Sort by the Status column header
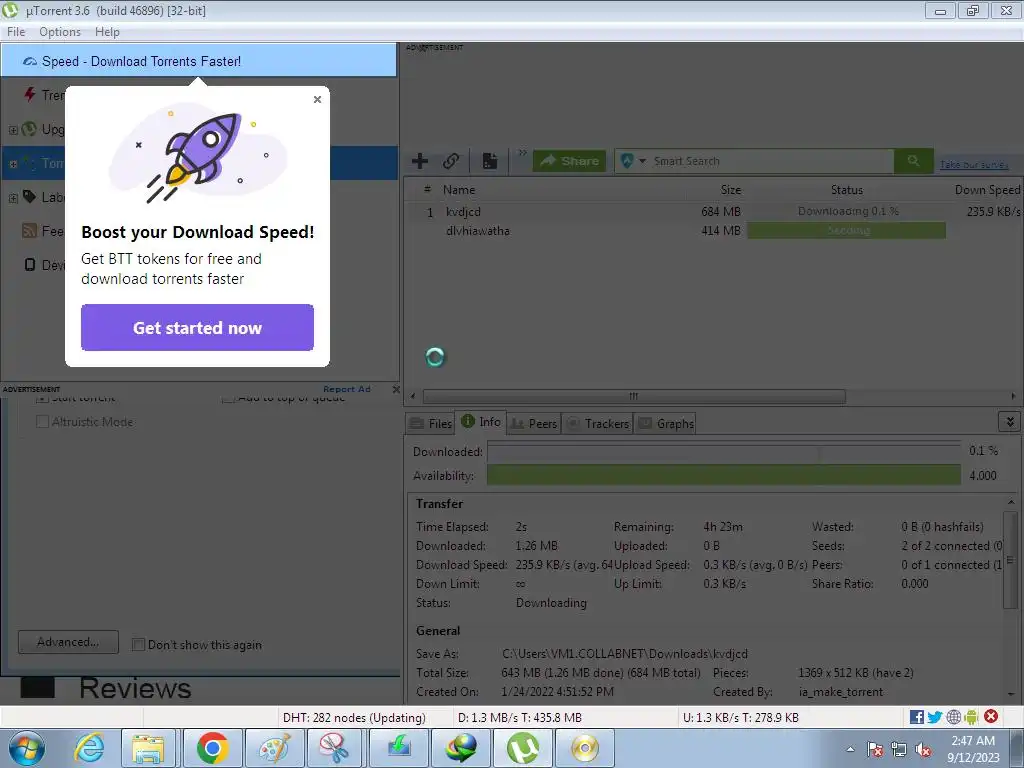 click(x=846, y=189)
